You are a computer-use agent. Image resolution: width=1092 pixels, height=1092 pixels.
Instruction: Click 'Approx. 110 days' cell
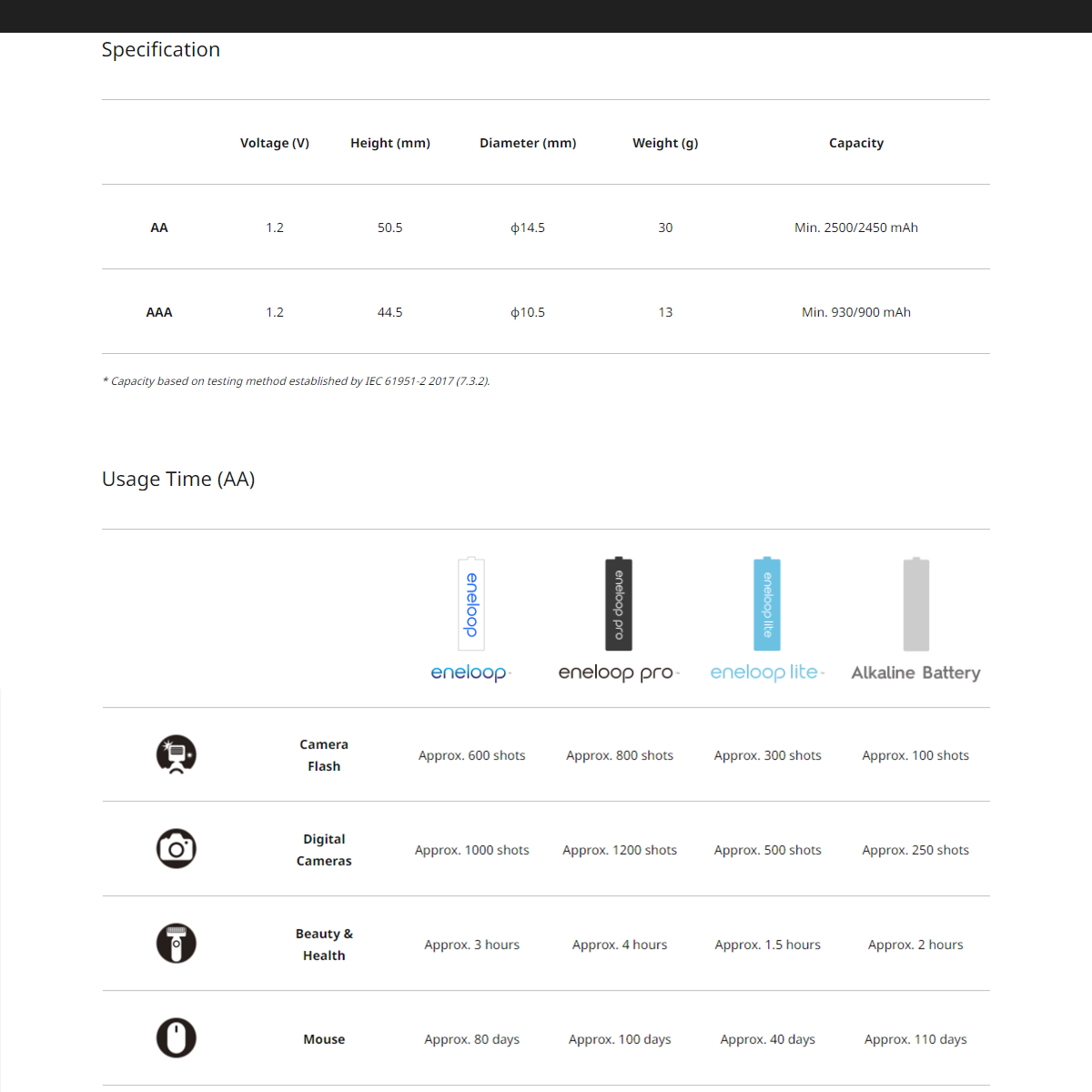click(915, 1039)
